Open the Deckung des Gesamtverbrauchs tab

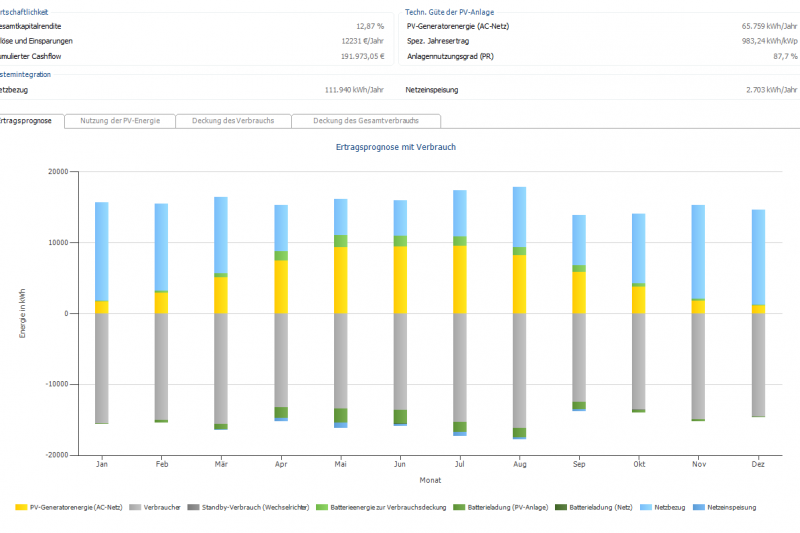(365, 121)
